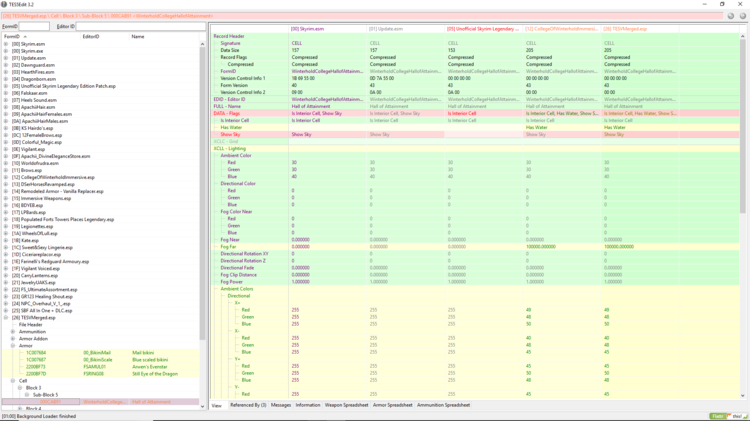Screen dimensions: 750x421
Task: Open the Weapon Spreadsheet tab
Action: [346, 405]
